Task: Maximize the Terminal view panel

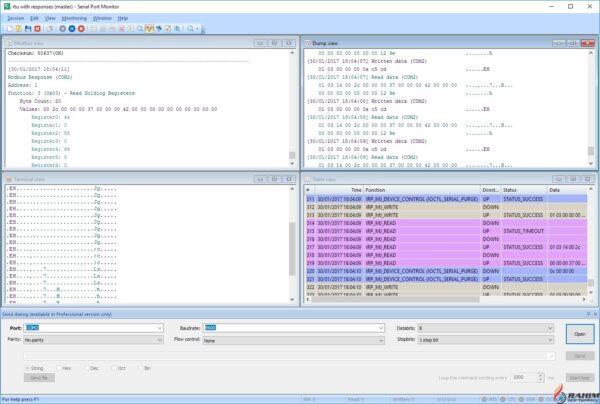Action: point(274,179)
